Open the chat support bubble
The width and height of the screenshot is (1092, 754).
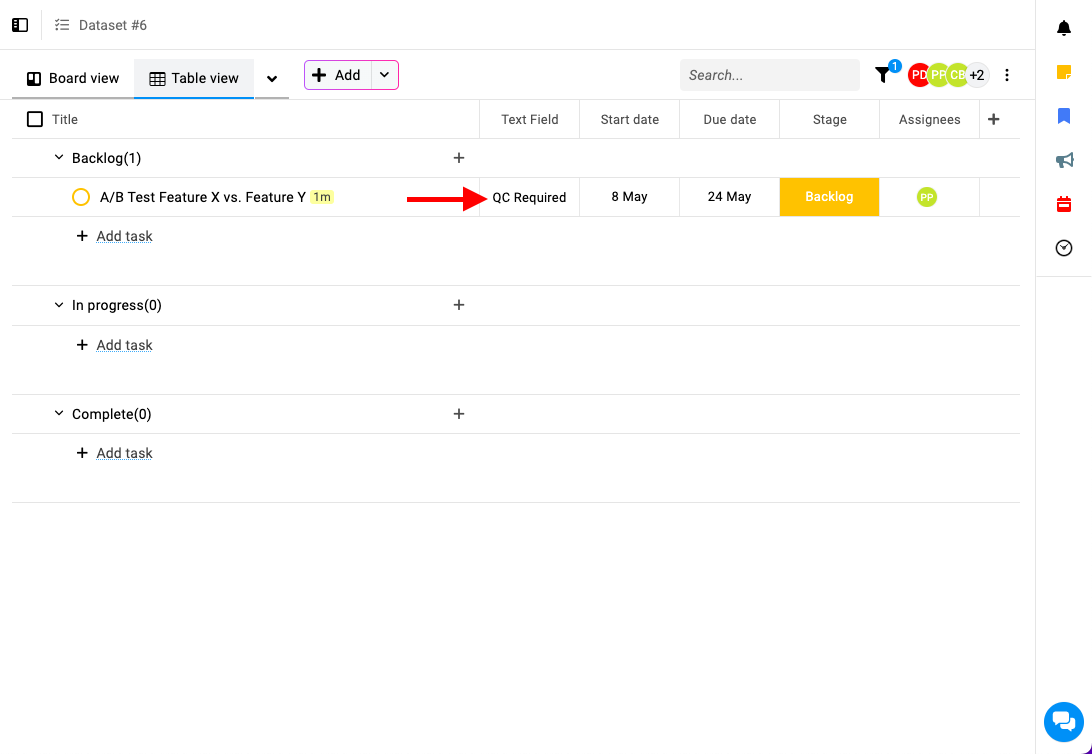(x=1063, y=721)
